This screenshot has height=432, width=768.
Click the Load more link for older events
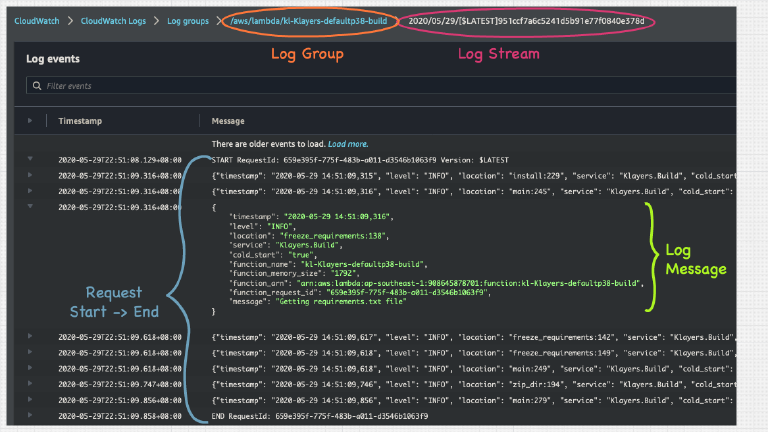(x=348, y=144)
